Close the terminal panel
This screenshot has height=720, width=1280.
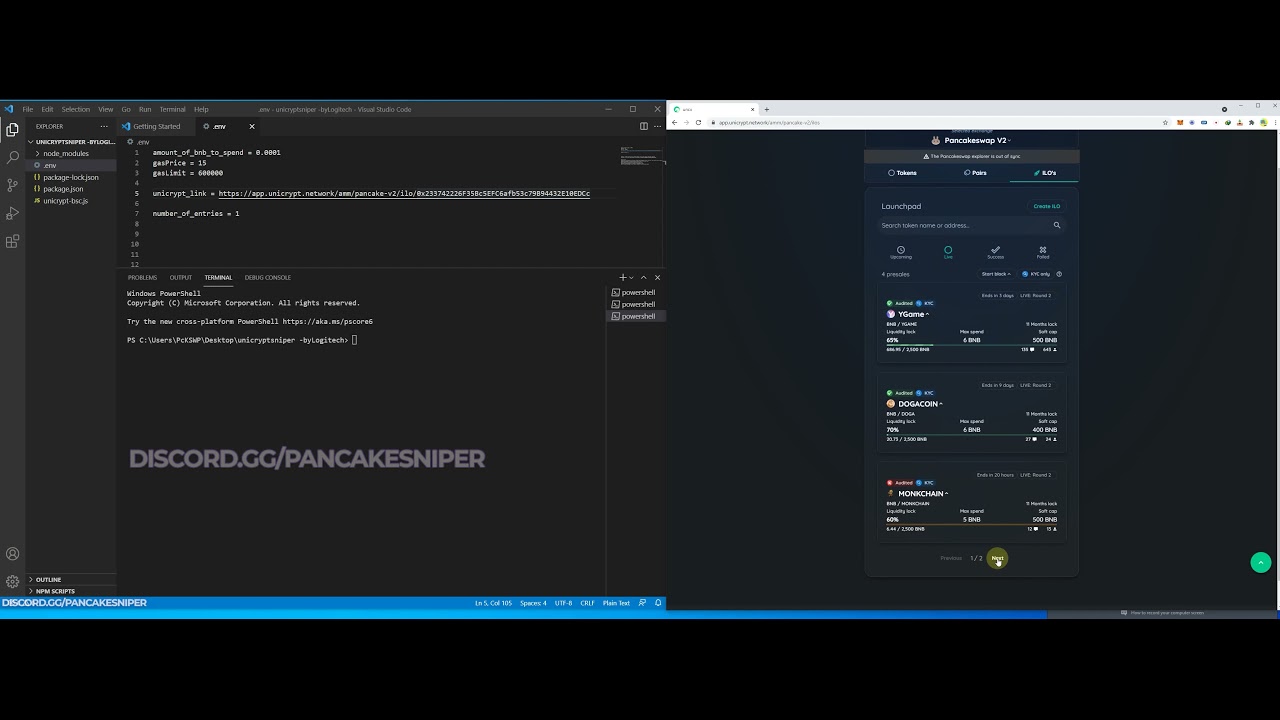point(657,277)
